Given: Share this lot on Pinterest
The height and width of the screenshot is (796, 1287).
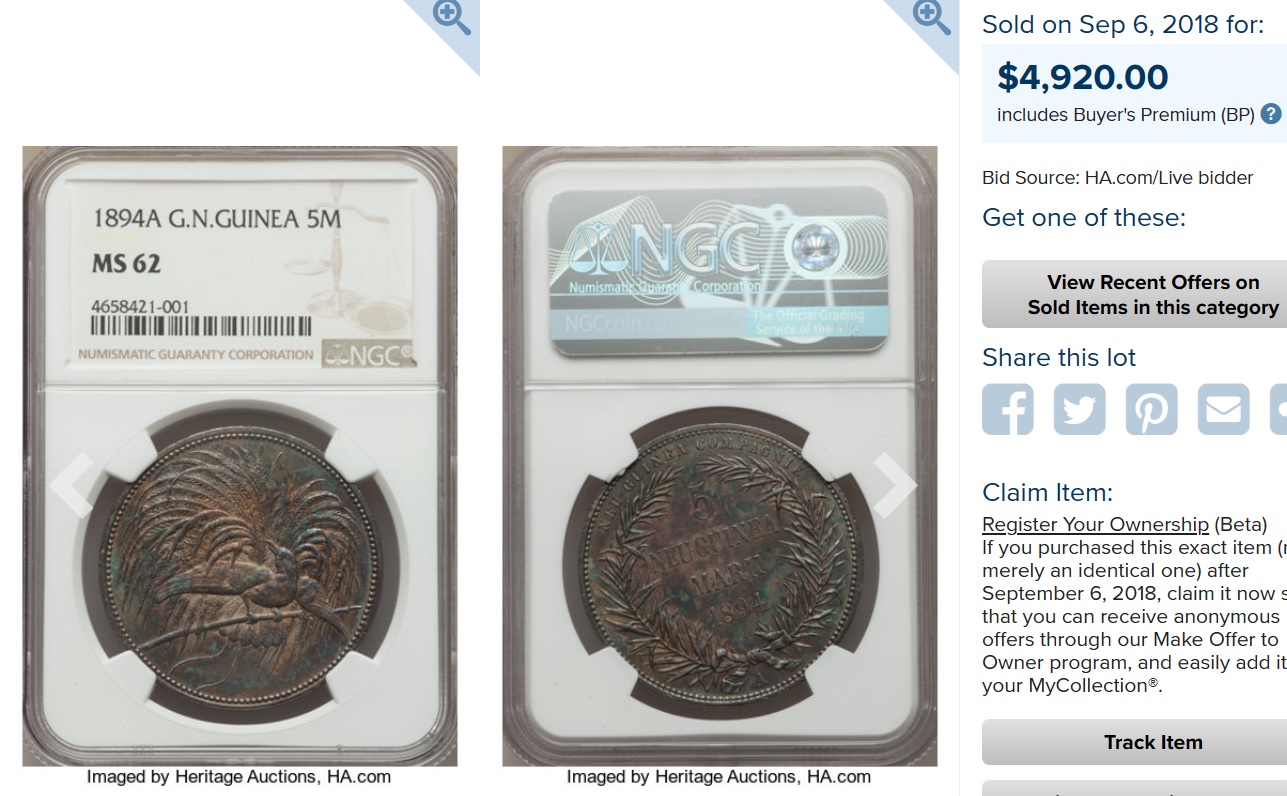Looking at the screenshot, I should pos(1151,409).
